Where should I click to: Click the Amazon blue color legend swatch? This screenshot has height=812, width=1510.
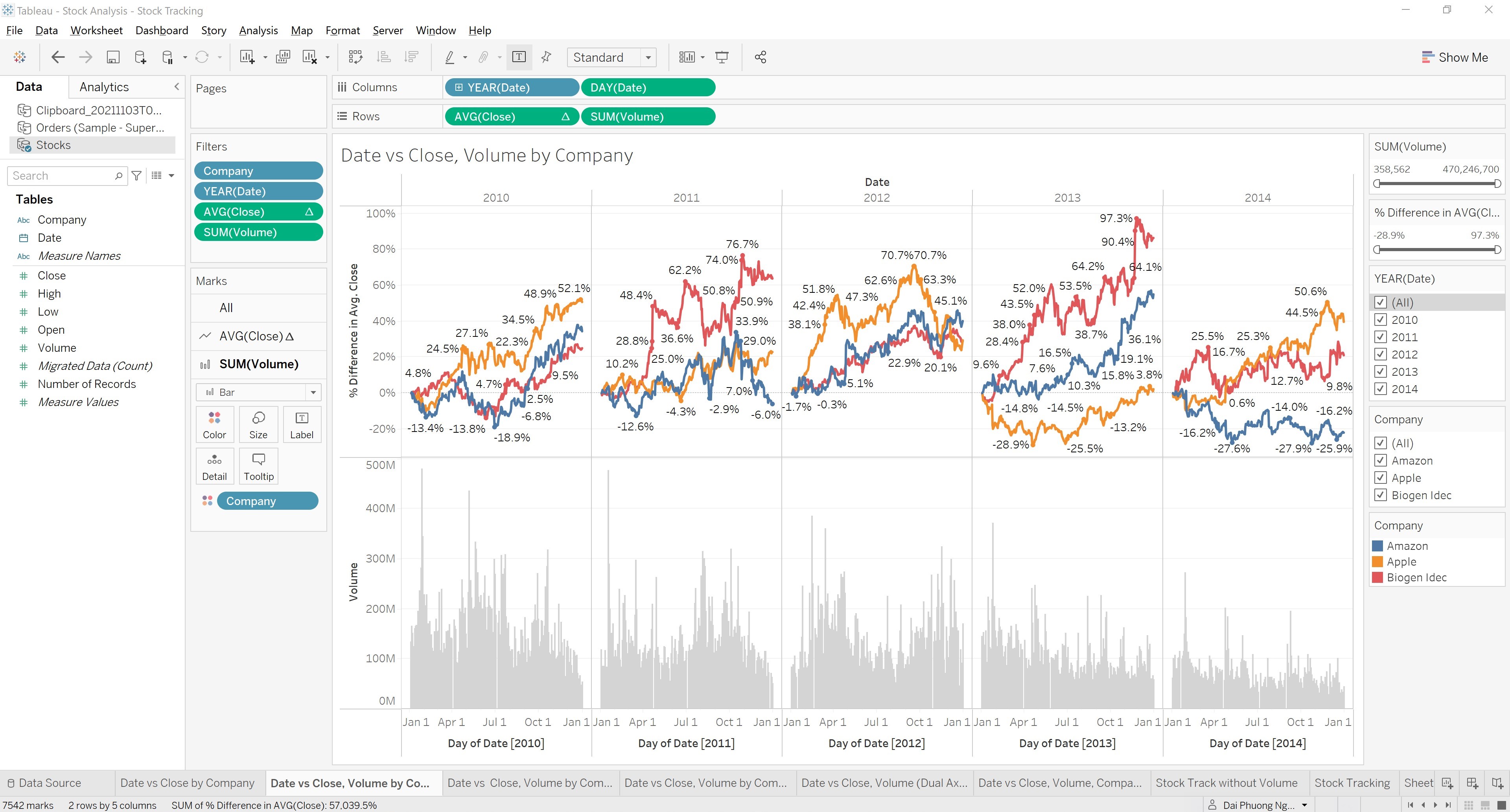coord(1377,546)
